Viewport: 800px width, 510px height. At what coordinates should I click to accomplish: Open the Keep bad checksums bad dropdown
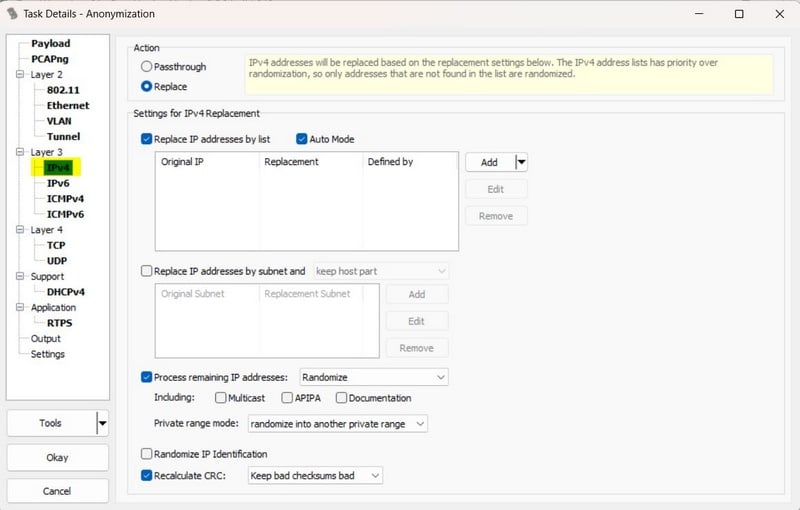pos(315,476)
